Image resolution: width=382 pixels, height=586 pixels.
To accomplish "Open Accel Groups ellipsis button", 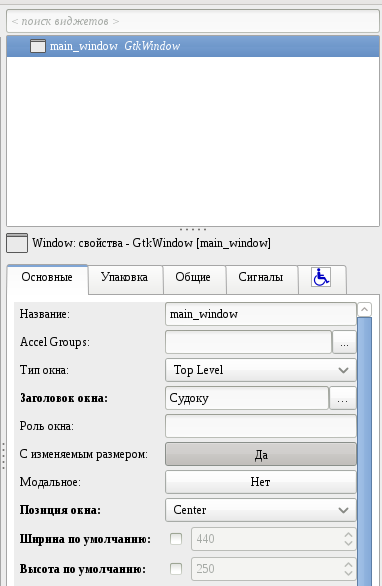I will click(344, 342).
